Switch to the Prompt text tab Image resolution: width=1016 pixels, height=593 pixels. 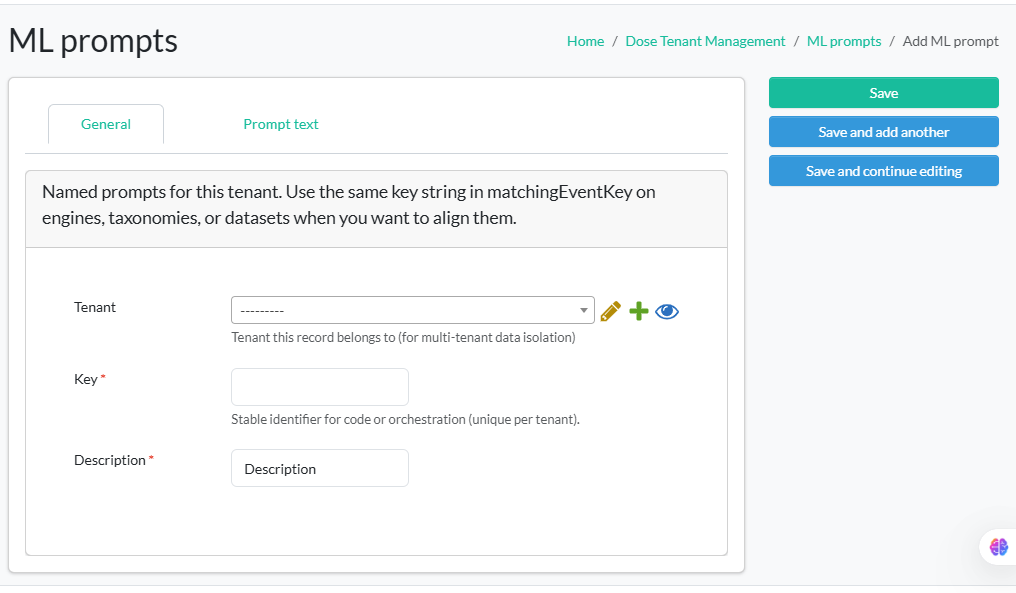[280, 124]
